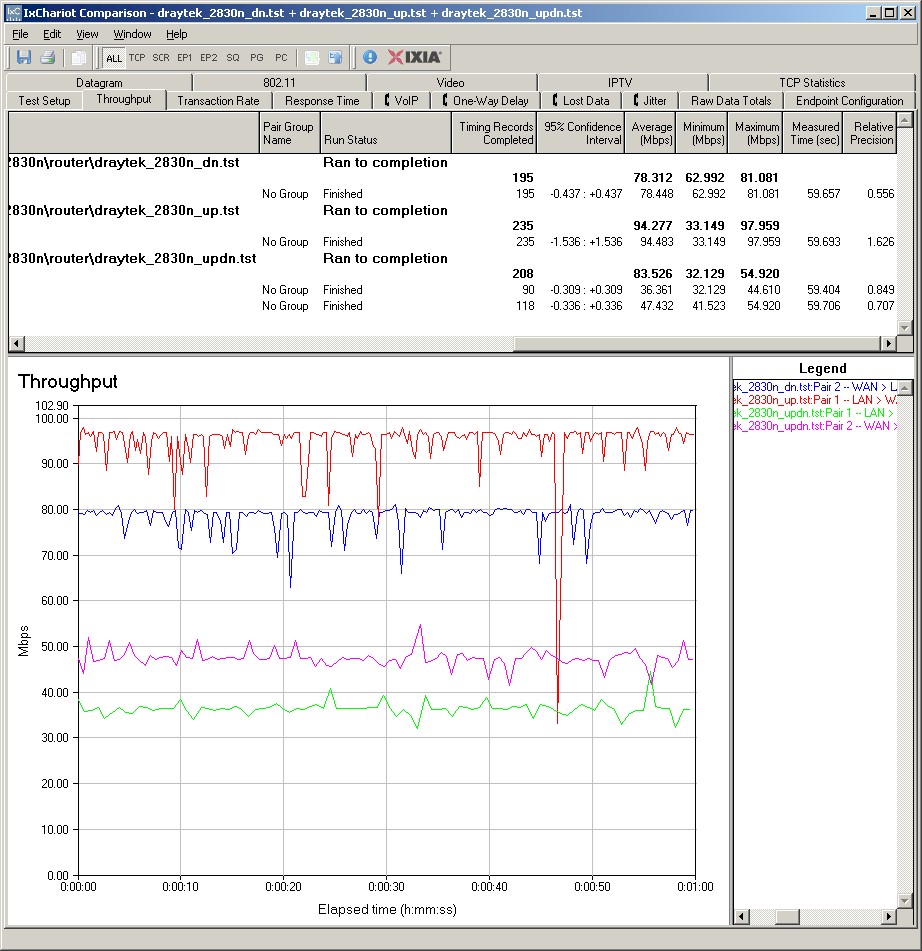Click the Save disk icon
The height and width of the screenshot is (951, 922).
pyautogui.click(x=24, y=58)
